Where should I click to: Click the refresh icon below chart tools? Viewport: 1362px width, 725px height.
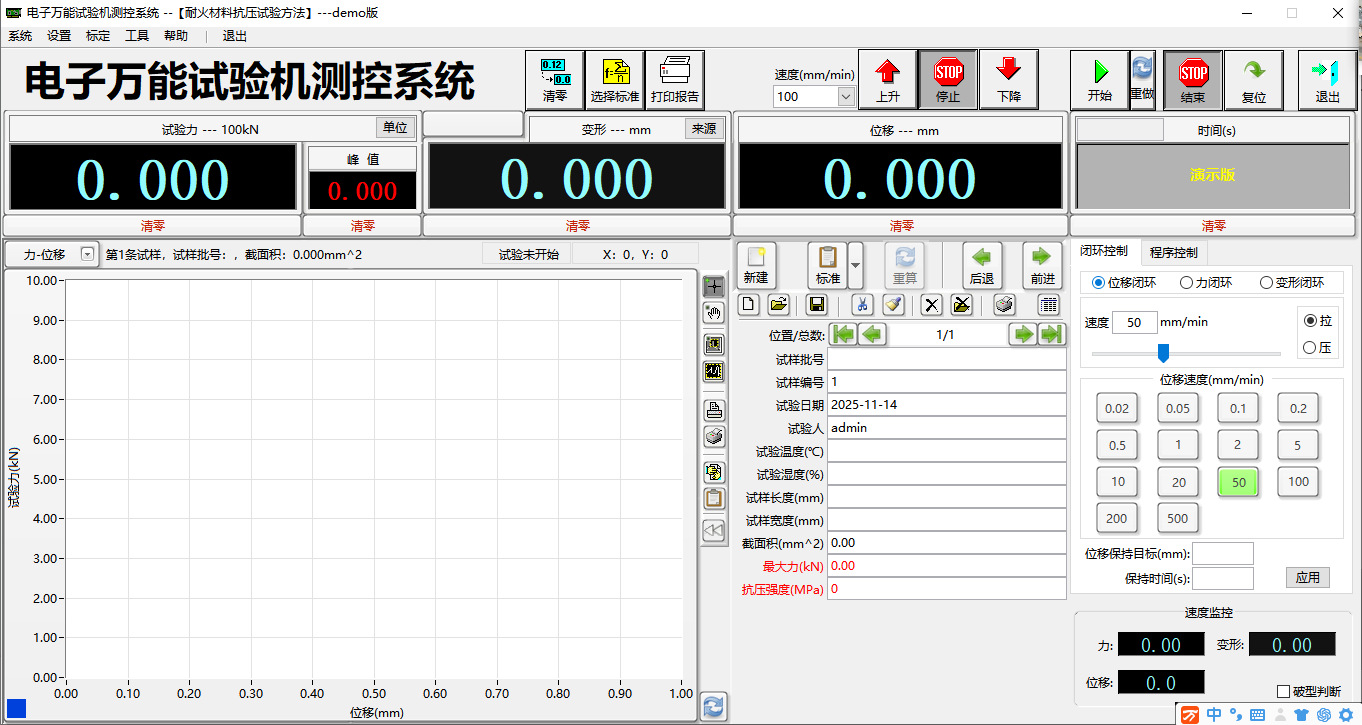[713, 706]
